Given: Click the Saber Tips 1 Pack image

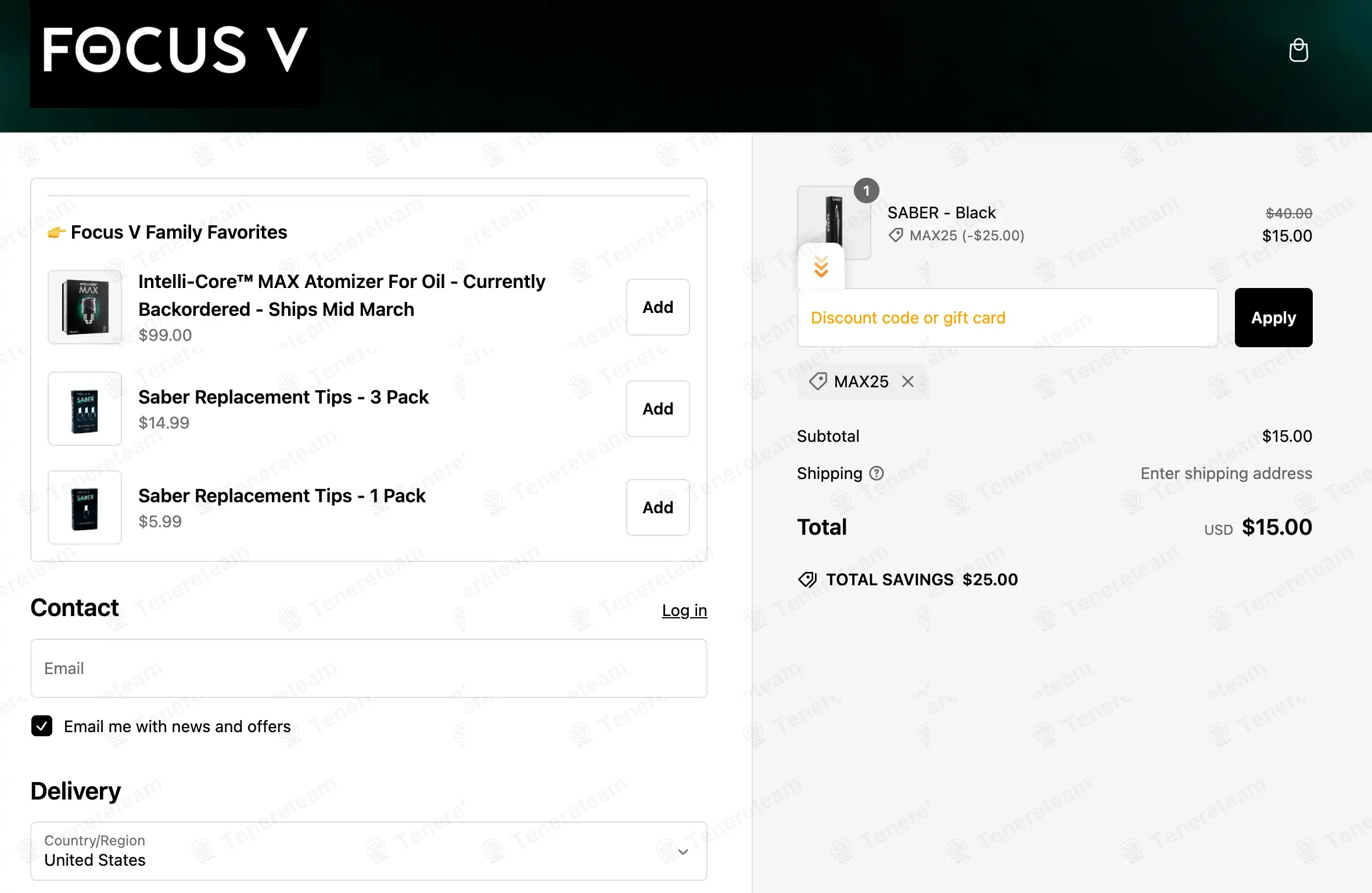Looking at the screenshot, I should pos(85,507).
